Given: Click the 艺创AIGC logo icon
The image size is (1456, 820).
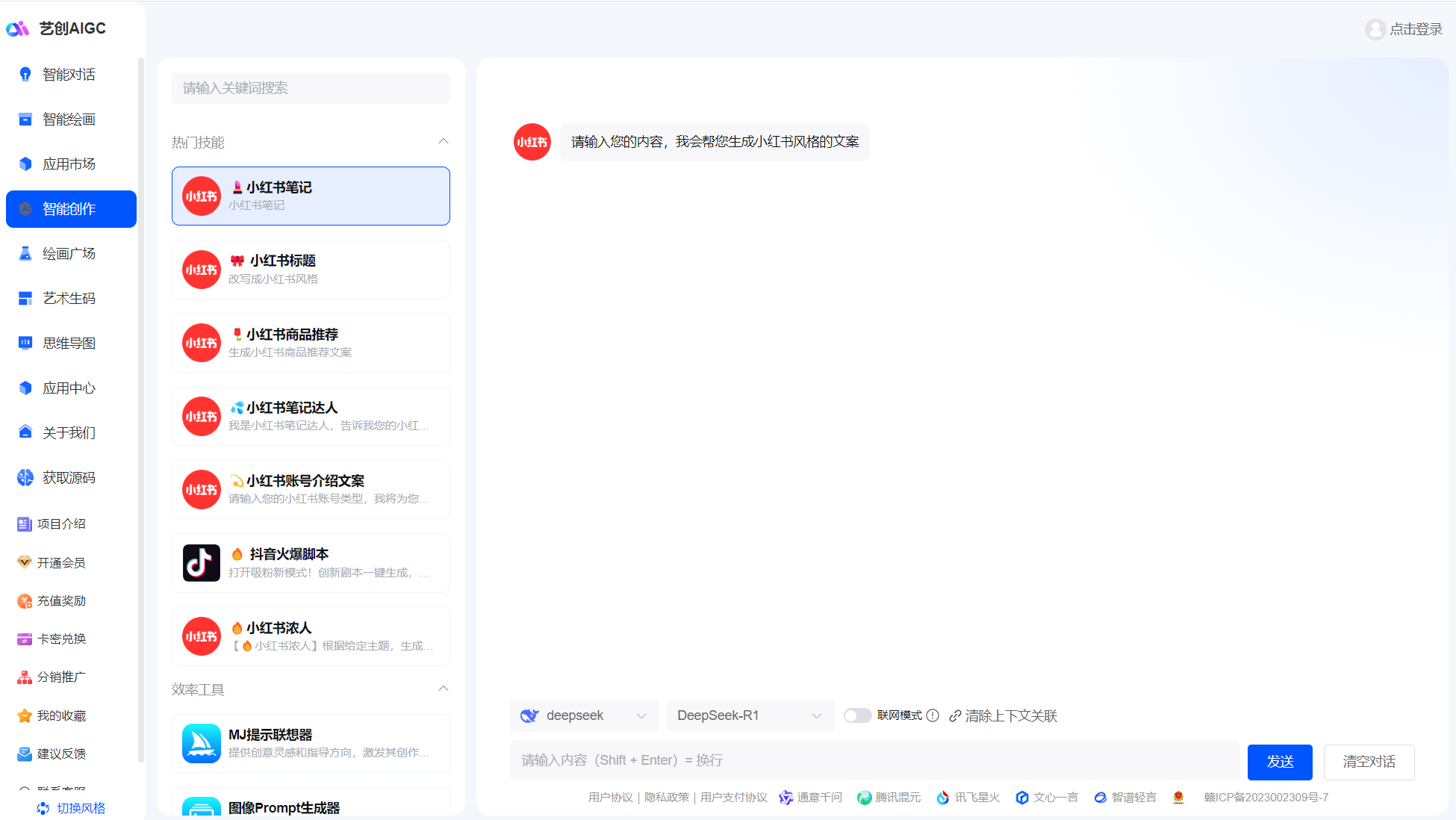Looking at the screenshot, I should [x=17, y=28].
